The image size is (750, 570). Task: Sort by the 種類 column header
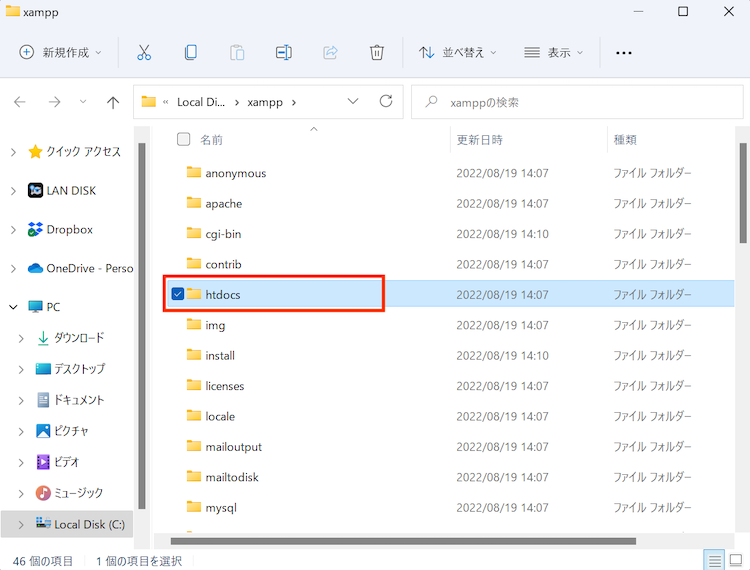[625, 140]
